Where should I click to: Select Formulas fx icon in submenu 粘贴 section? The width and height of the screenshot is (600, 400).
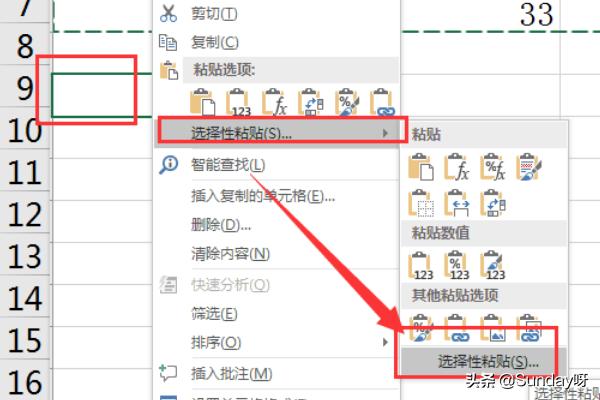457,167
